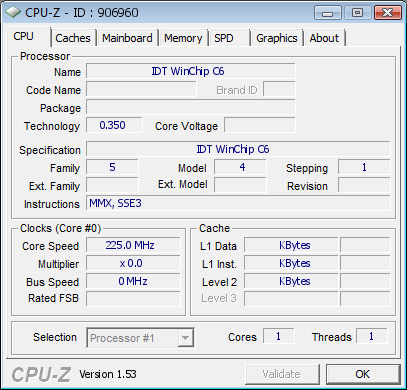
Task: Click the Instructions field MMX, SSE3
Action: pyautogui.click(x=238, y=203)
